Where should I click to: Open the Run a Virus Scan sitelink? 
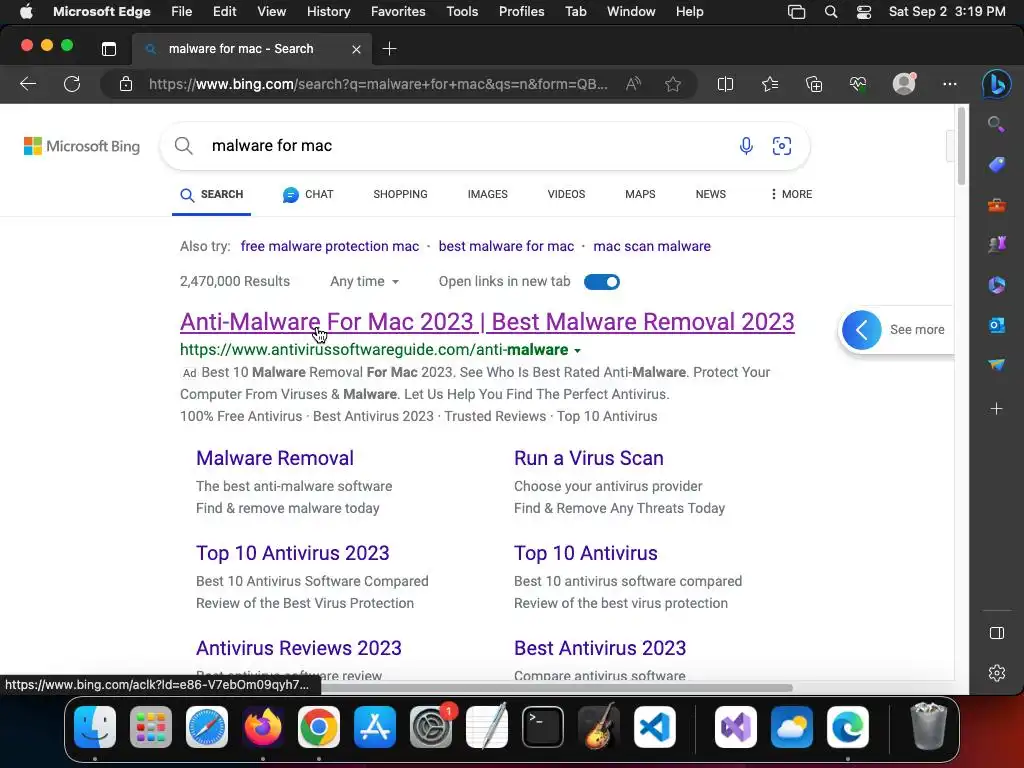click(588, 458)
